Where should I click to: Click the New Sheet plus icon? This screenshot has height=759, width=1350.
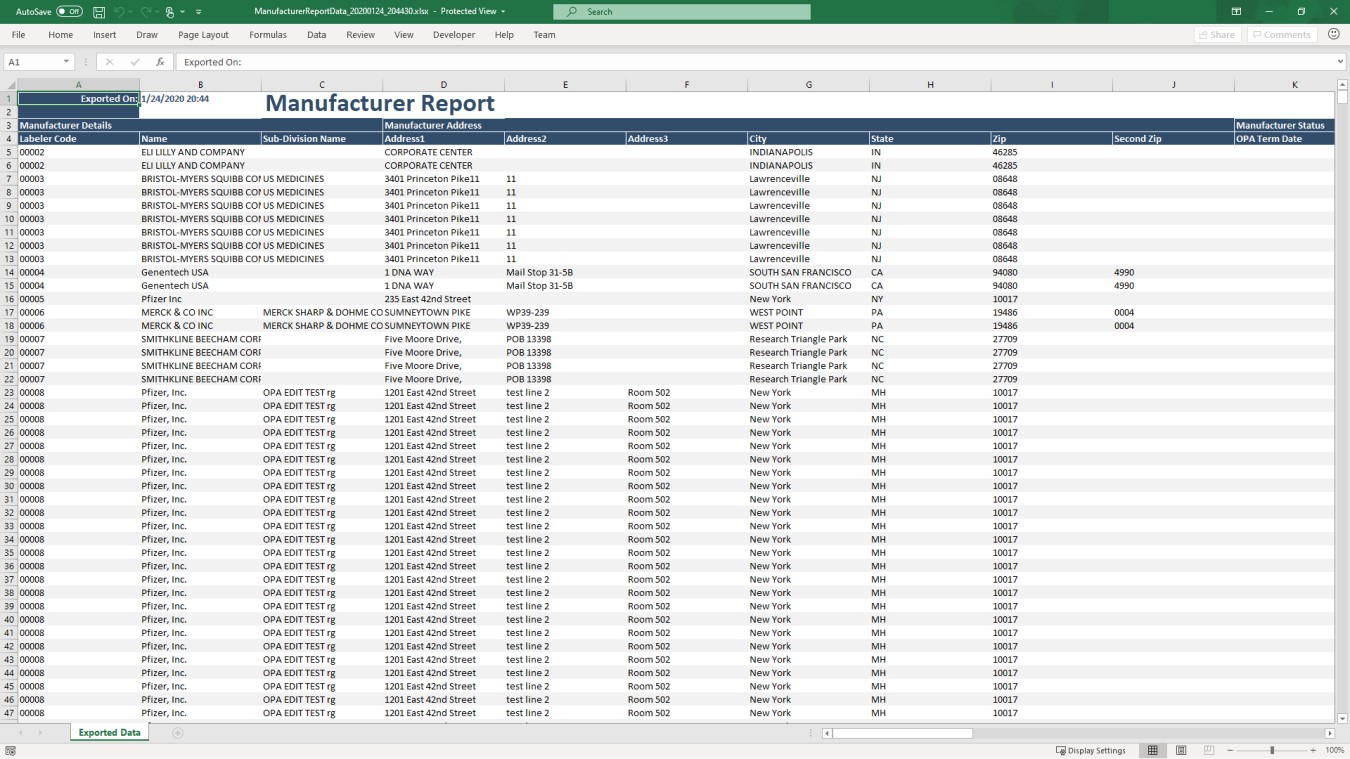(177, 733)
